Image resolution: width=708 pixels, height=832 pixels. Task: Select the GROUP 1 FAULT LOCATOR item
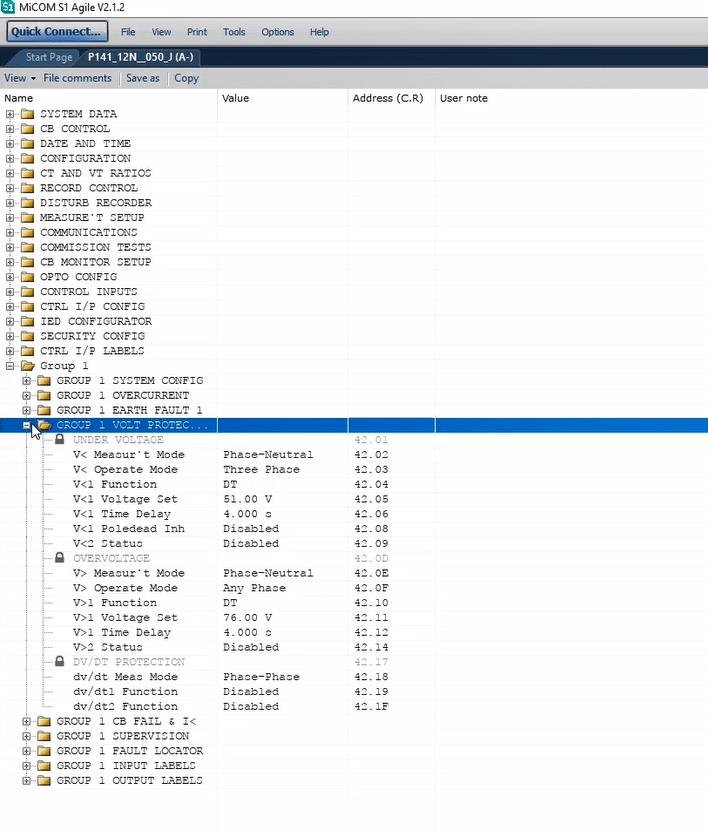click(x=129, y=751)
